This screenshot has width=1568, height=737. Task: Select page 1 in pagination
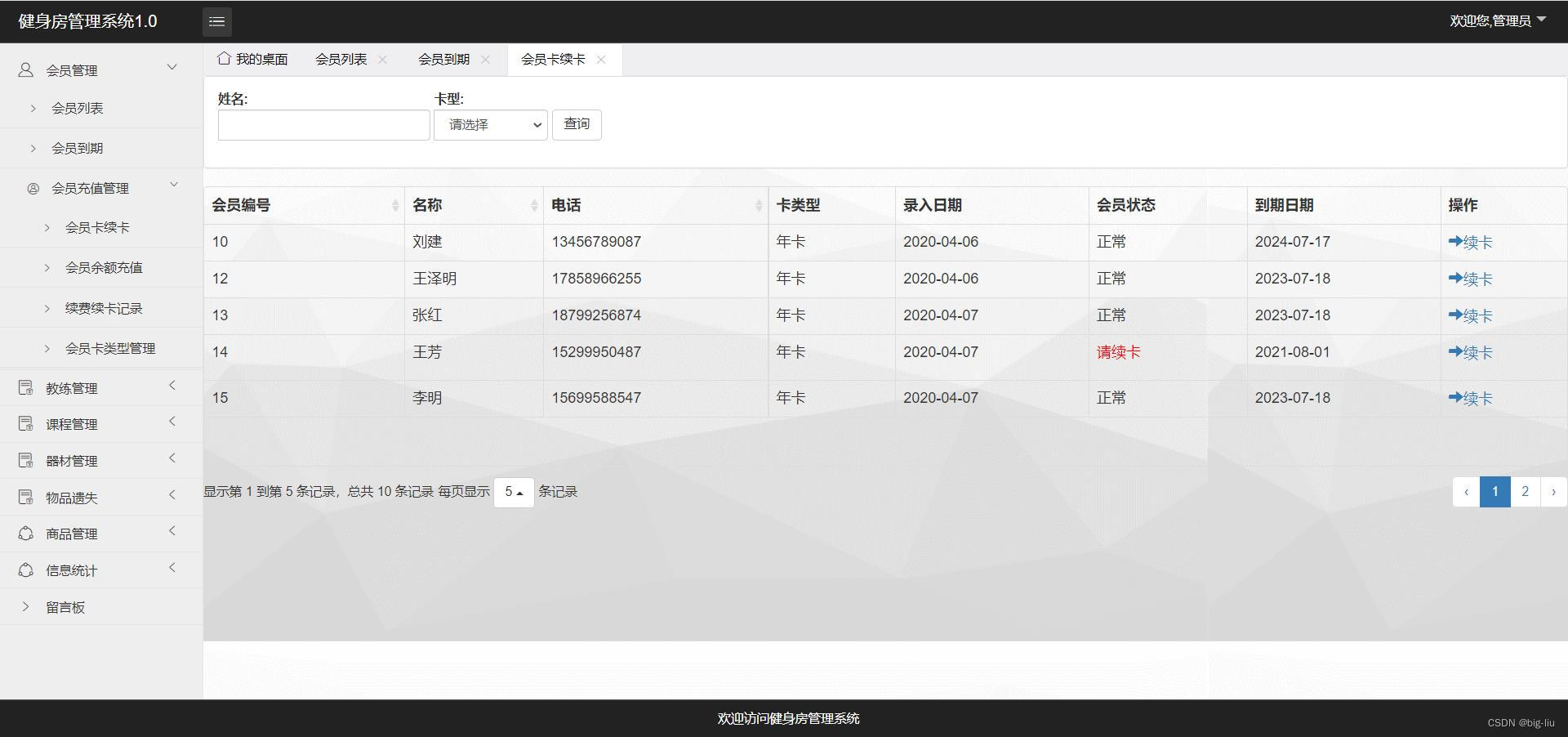[1495, 492]
